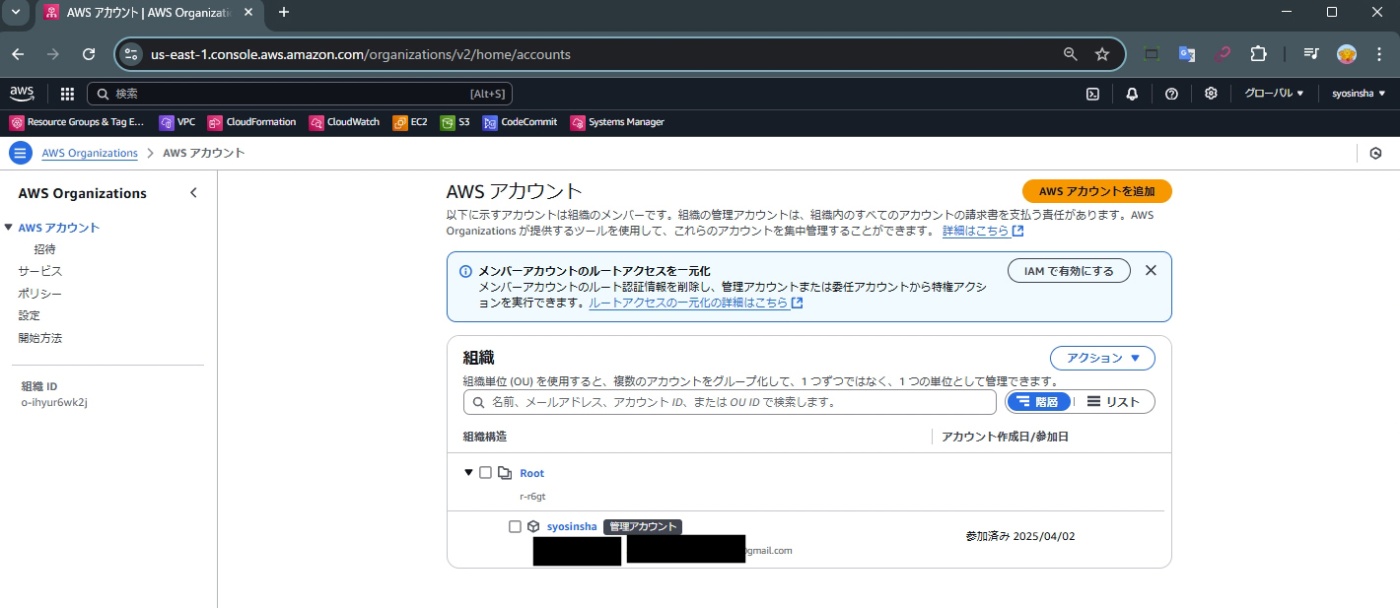Open the Root organizational unit link
The image size is (1400, 608).
532,473
